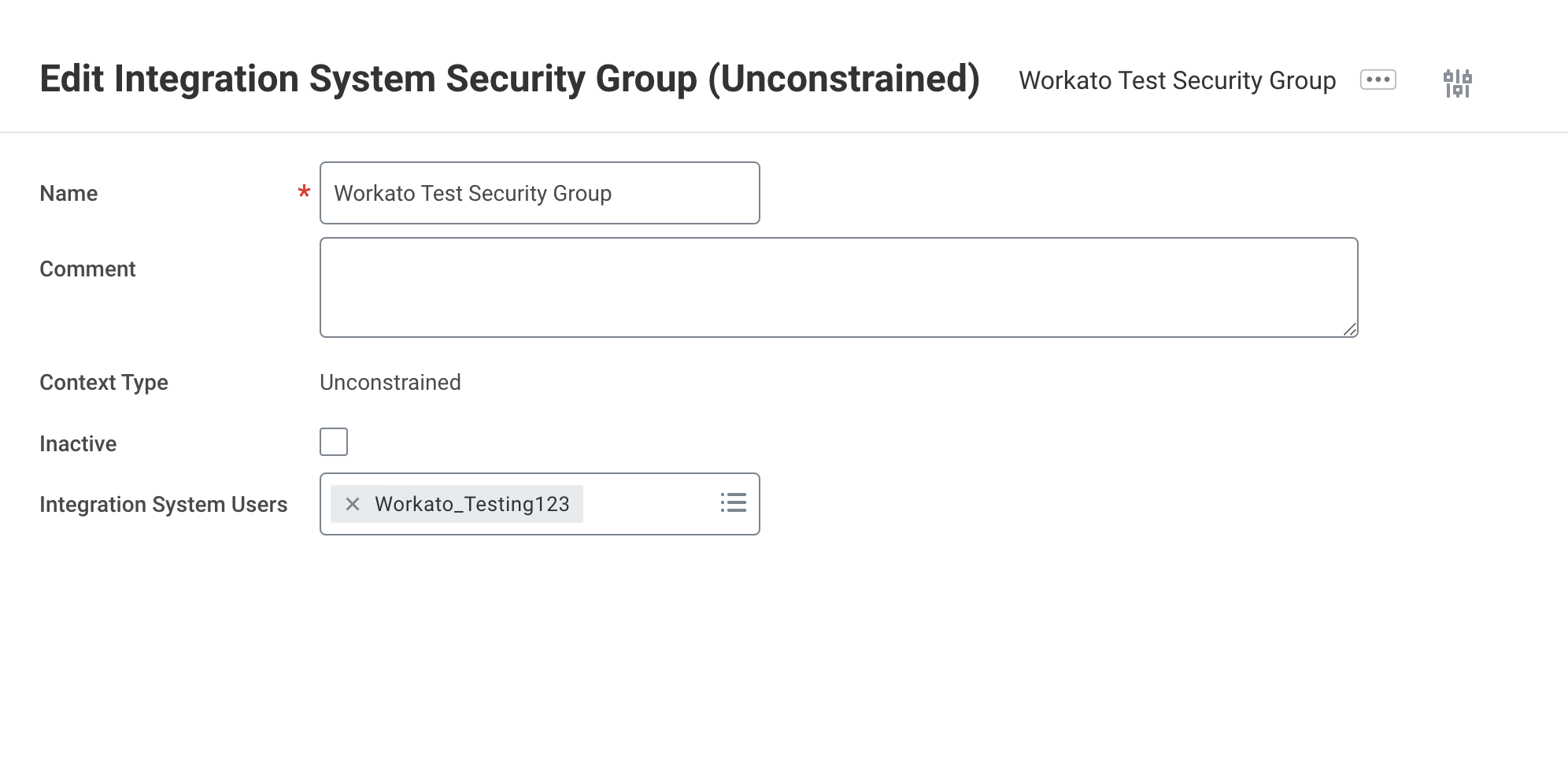Click the Workato Test Security Group title text
This screenshot has width=1568, height=767.
[x=1176, y=80]
